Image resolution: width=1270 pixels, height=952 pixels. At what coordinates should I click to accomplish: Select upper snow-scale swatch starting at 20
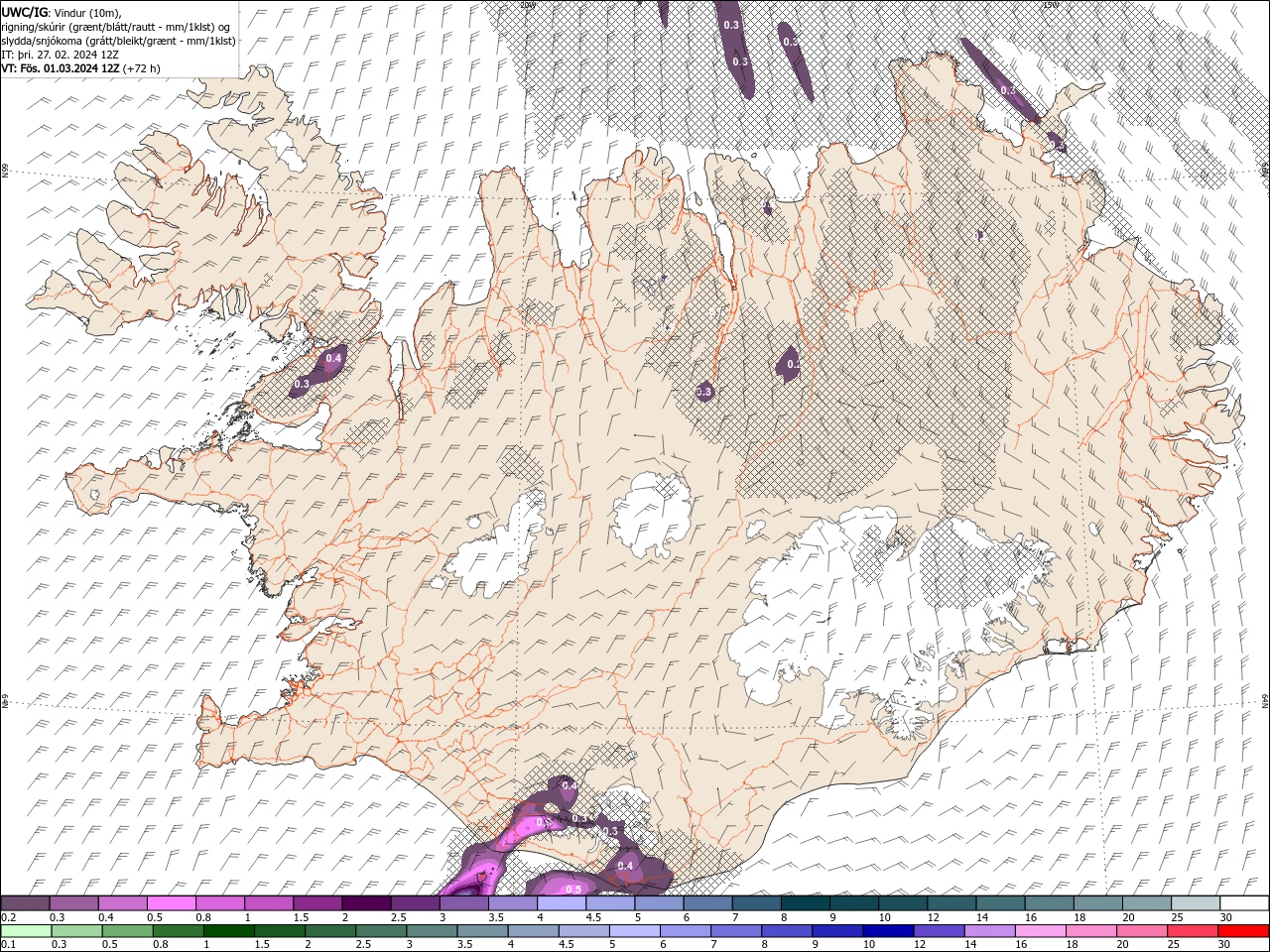click(1146, 903)
